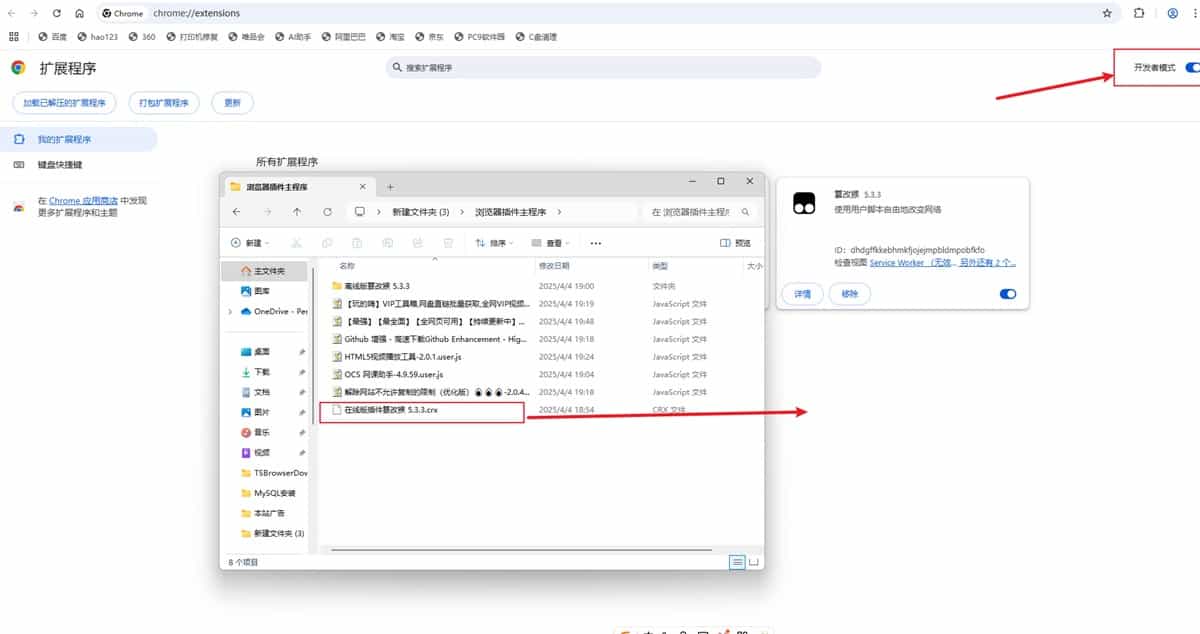Screen dimensions: 1200x634
Task: Bookmark this page with the star icon
Action: pyautogui.click(x=1107, y=14)
